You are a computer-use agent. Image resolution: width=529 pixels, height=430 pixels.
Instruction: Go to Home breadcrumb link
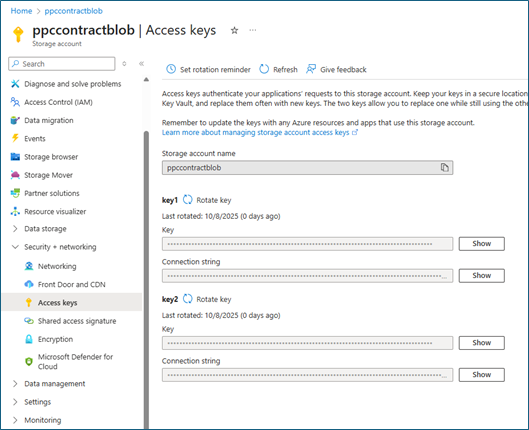click(21, 11)
